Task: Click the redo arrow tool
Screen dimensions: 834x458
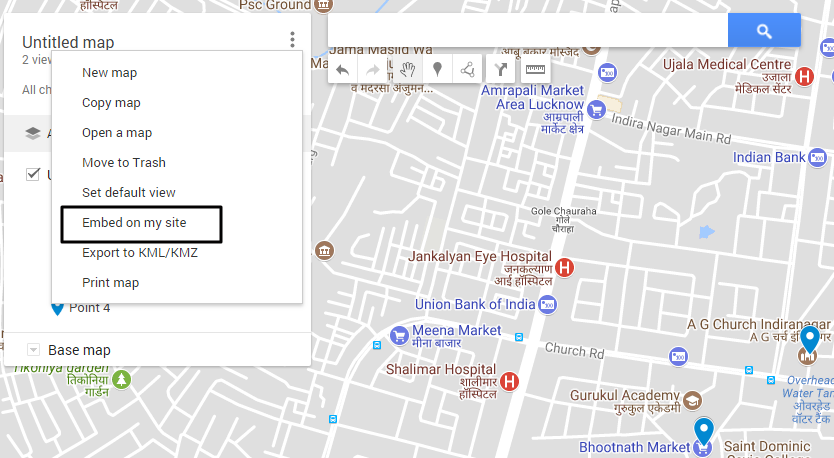Action: coord(372,69)
